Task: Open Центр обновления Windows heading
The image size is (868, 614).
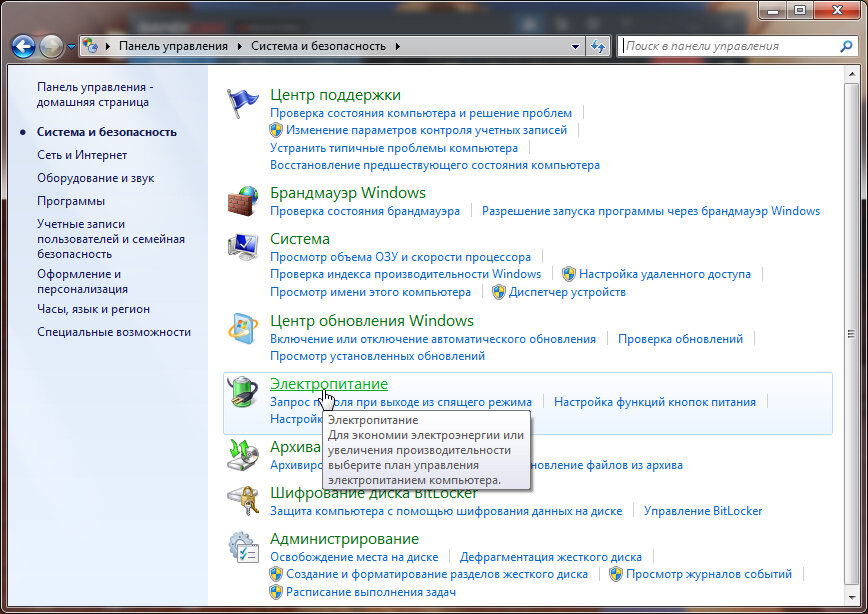Action: pos(371,321)
